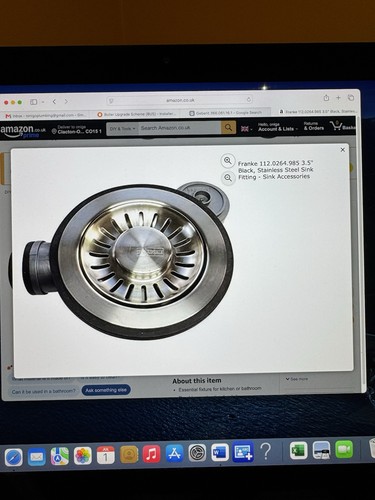
Task: Close the image zoom popup
Action: tap(342, 150)
